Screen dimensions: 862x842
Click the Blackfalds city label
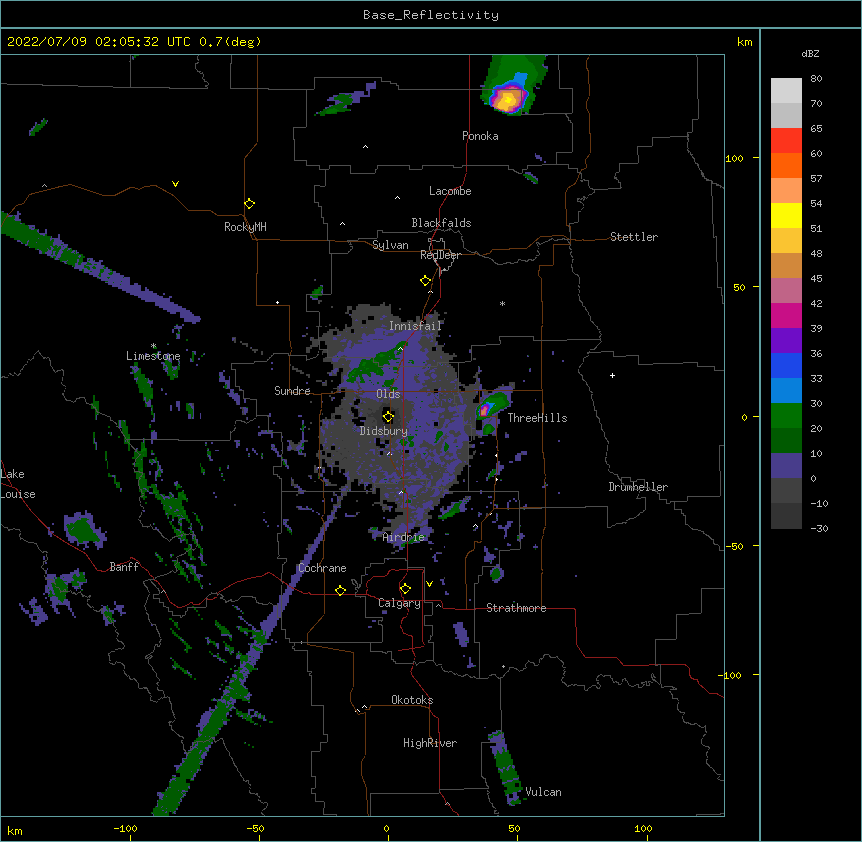click(x=441, y=223)
